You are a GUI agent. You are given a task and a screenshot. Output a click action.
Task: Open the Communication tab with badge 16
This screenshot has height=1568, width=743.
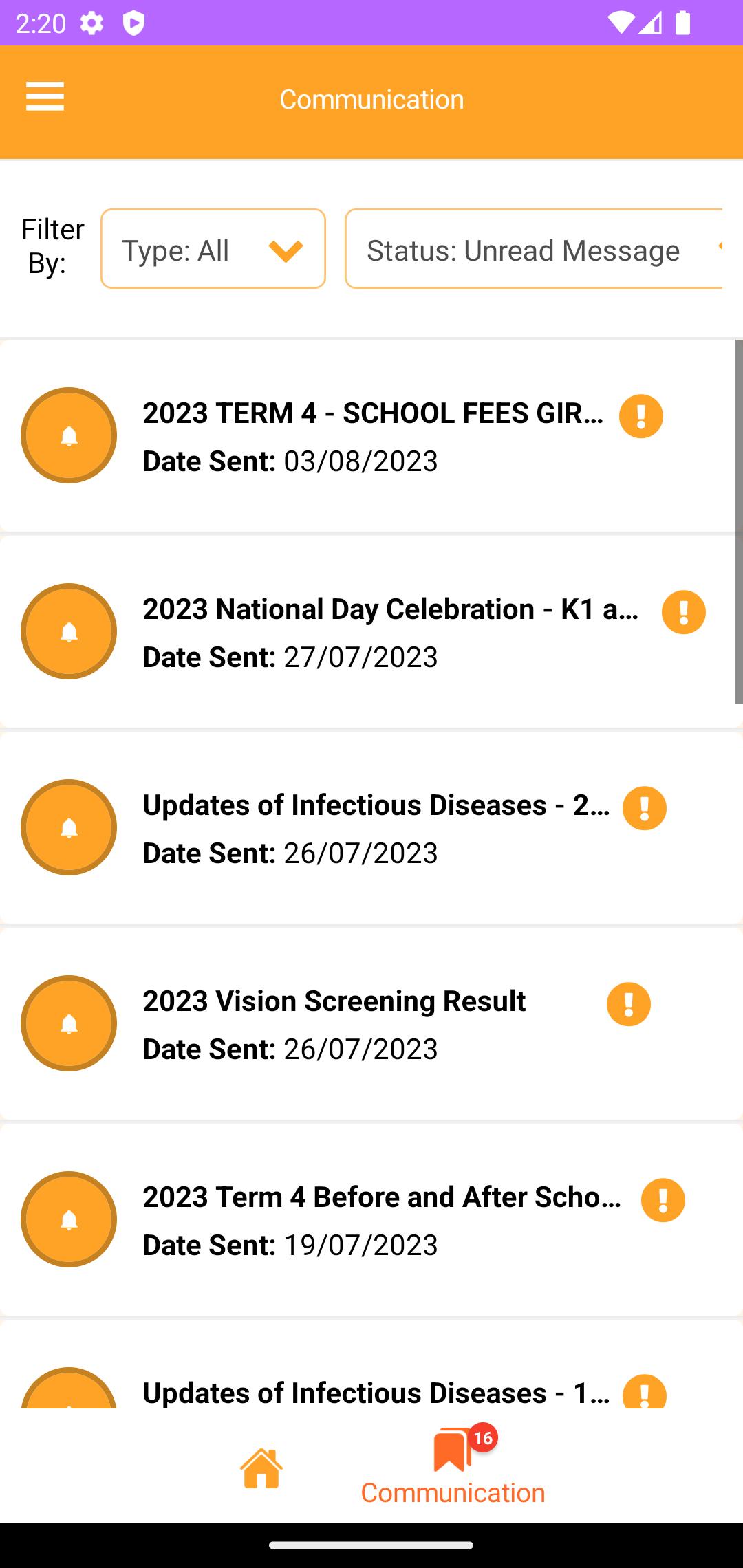(453, 1465)
